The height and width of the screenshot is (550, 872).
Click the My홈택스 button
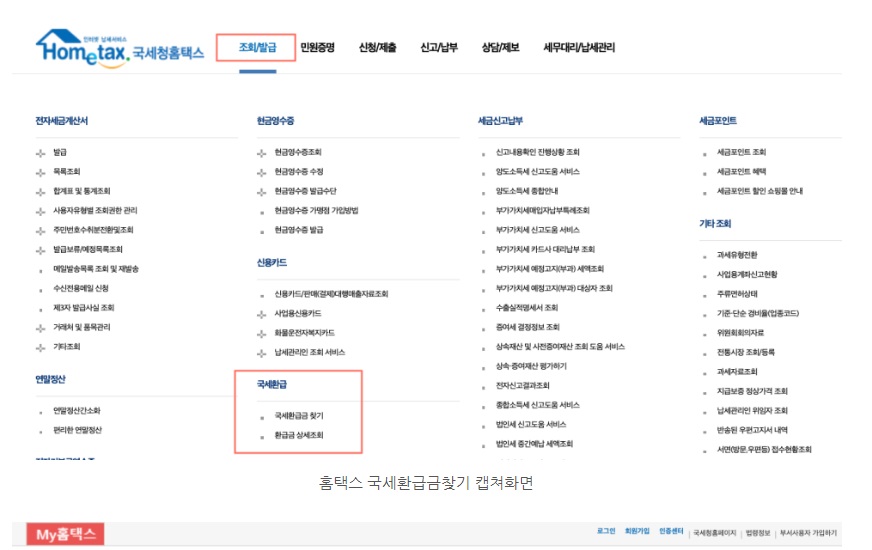click(66, 534)
